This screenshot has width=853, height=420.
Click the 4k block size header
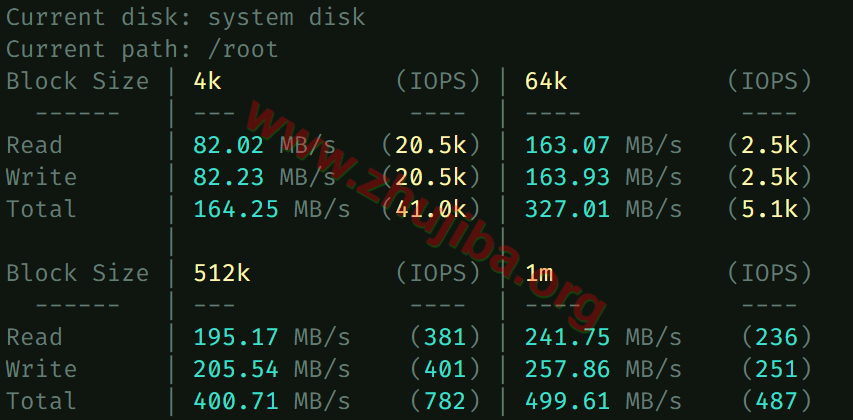point(208,81)
